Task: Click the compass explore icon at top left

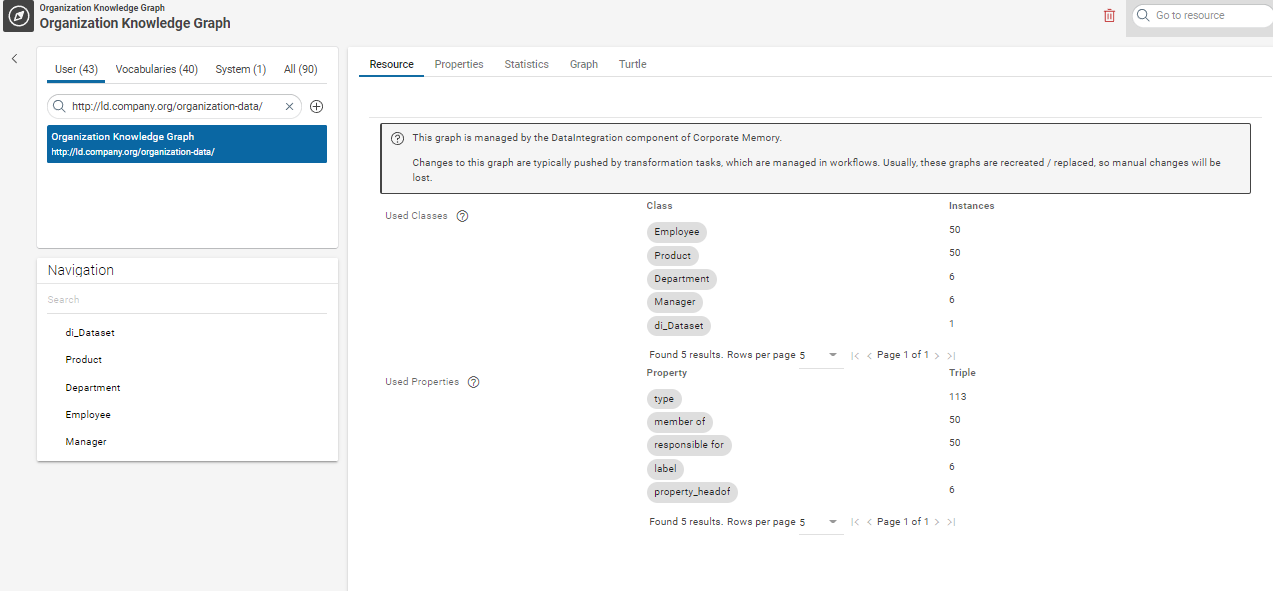Action: coord(19,17)
